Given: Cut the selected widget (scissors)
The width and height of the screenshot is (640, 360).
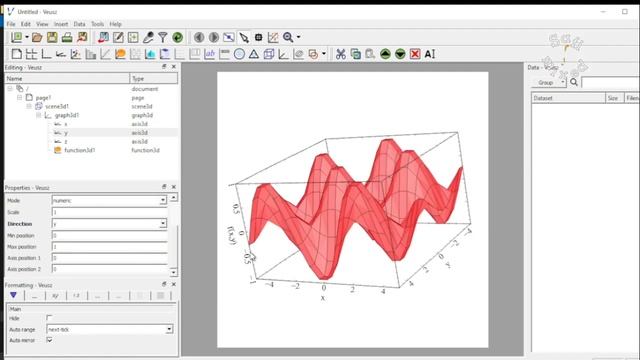Looking at the screenshot, I should pos(341,54).
